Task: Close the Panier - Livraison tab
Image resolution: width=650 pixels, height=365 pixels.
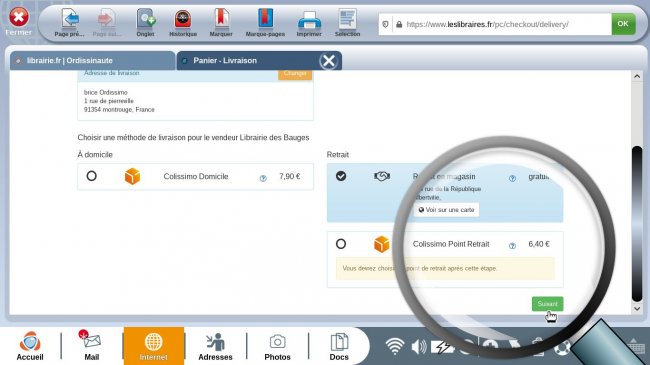Action: [x=329, y=61]
